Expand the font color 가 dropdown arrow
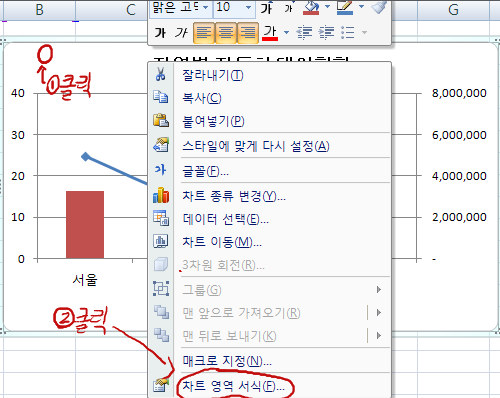This screenshot has height=398, width=500. click(286, 33)
